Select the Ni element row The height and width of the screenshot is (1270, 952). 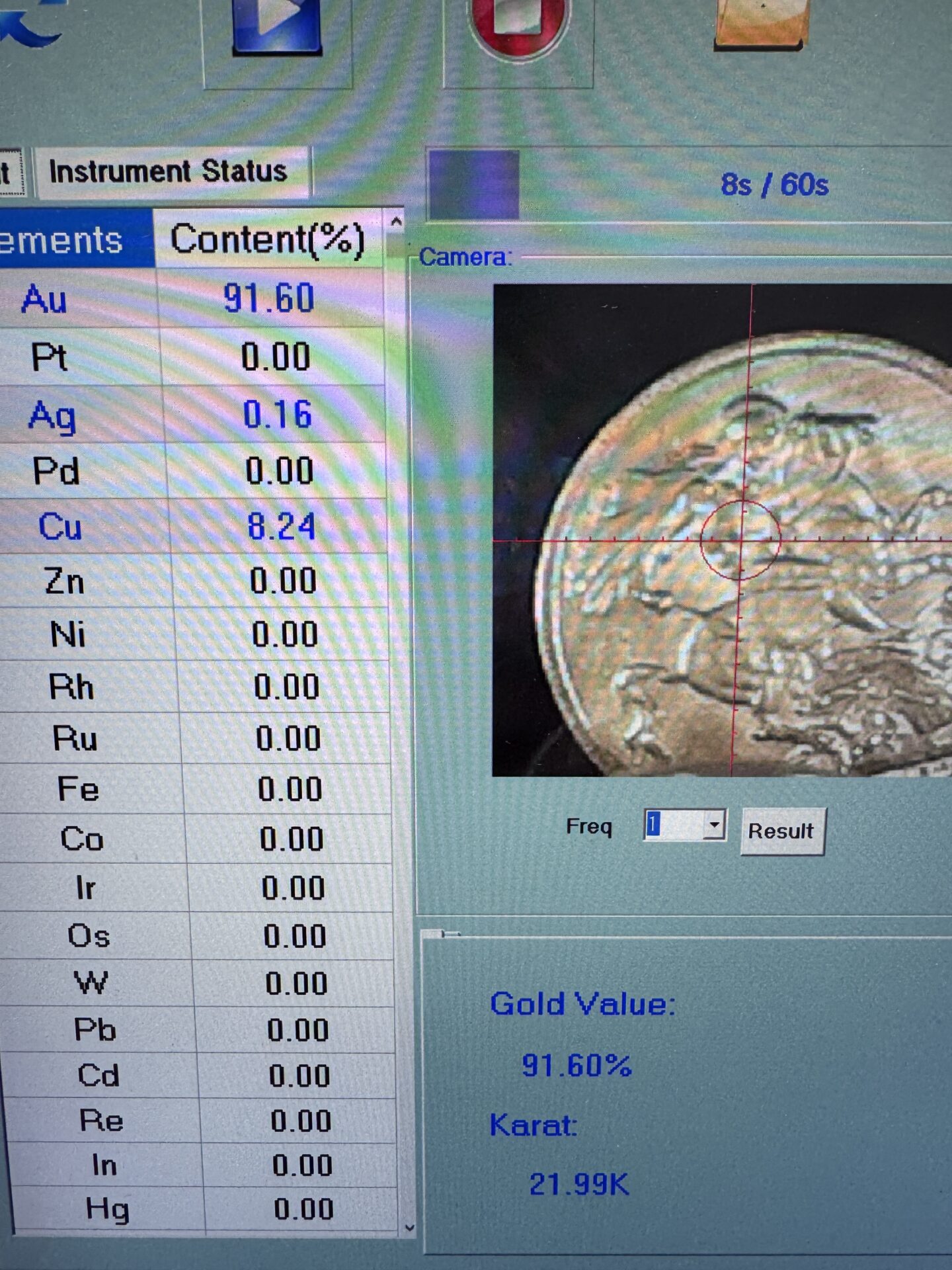coord(194,634)
